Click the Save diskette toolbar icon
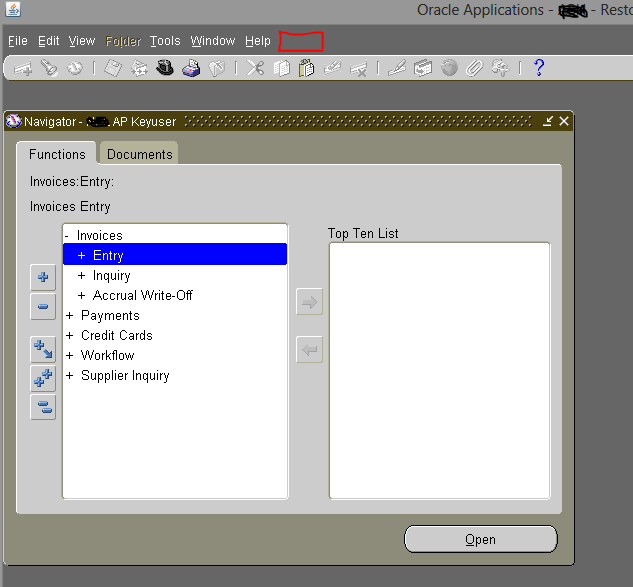 (x=113, y=68)
